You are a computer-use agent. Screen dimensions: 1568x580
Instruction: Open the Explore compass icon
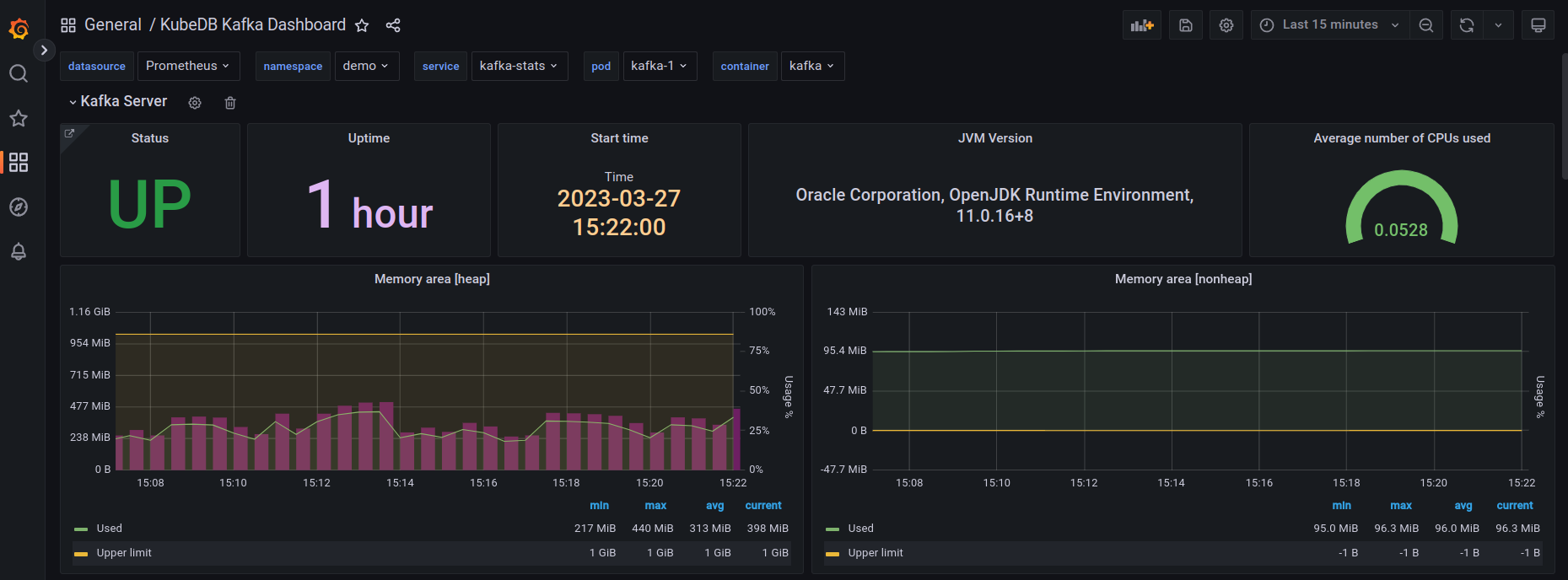[x=19, y=207]
